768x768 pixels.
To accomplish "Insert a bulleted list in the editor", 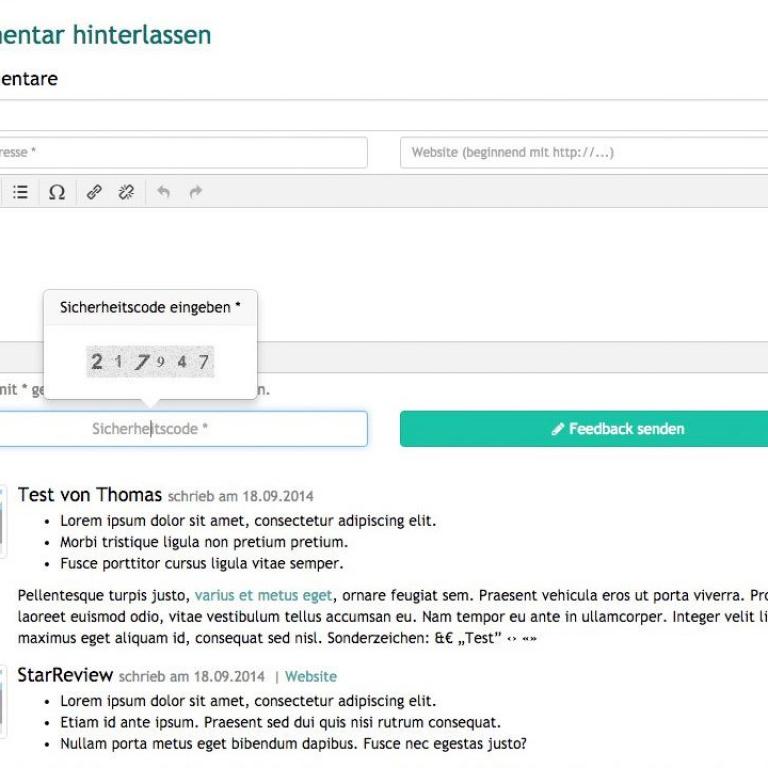I will point(20,192).
